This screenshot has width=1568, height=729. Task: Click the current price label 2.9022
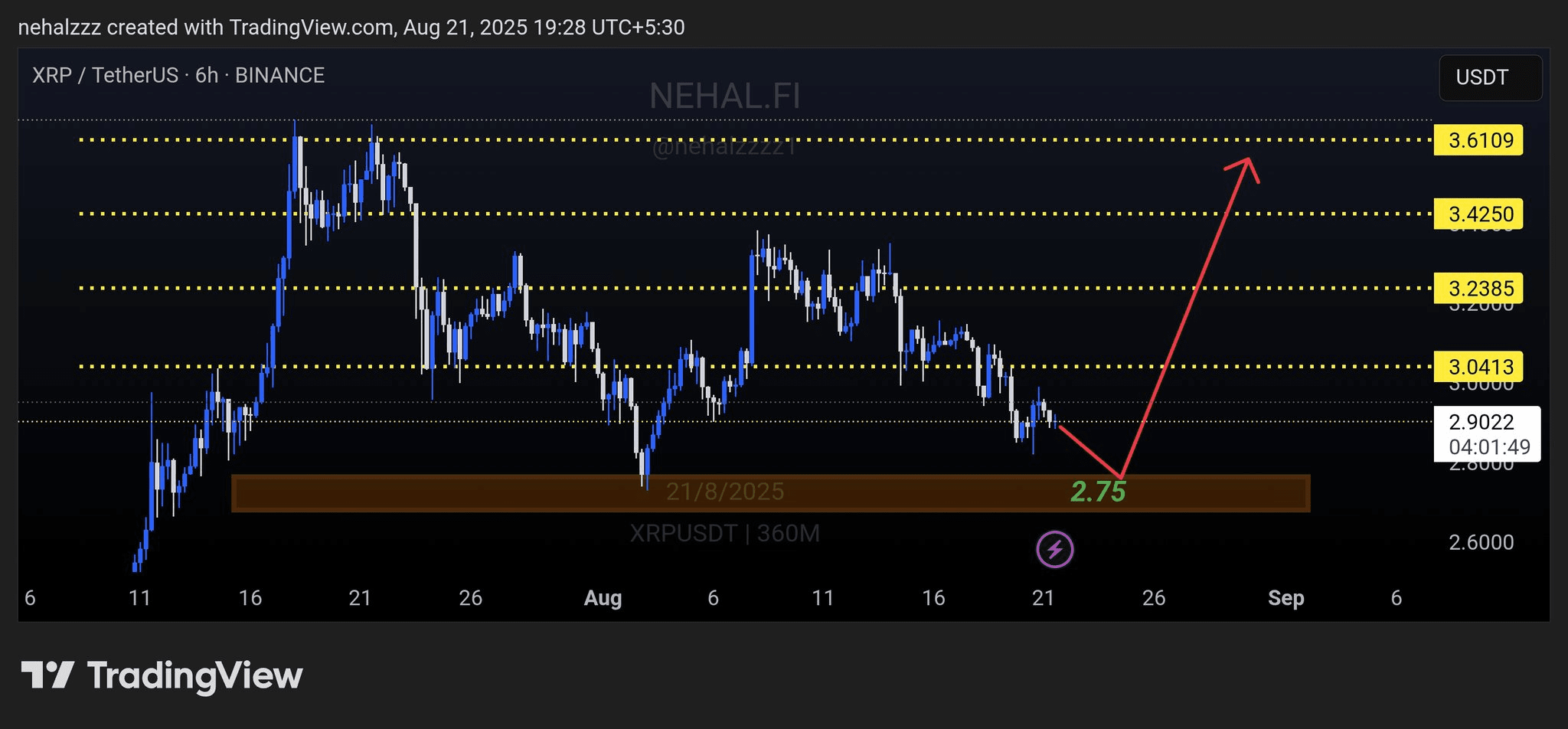1481,422
